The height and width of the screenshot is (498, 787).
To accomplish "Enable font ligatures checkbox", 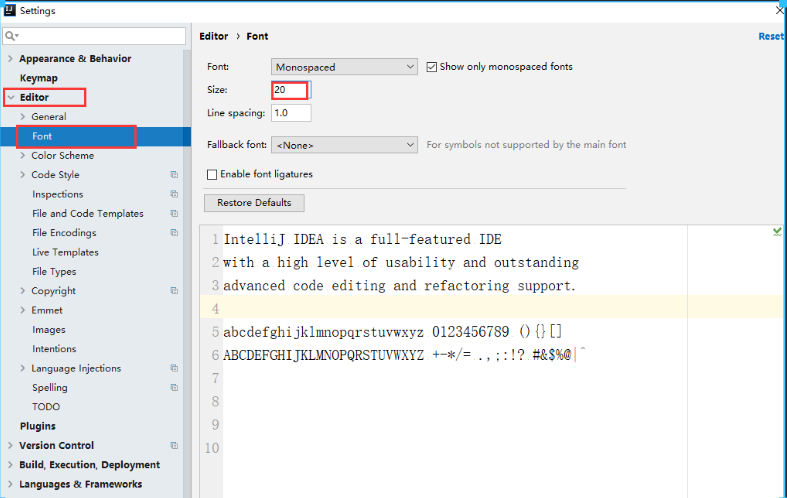I will 212,174.
